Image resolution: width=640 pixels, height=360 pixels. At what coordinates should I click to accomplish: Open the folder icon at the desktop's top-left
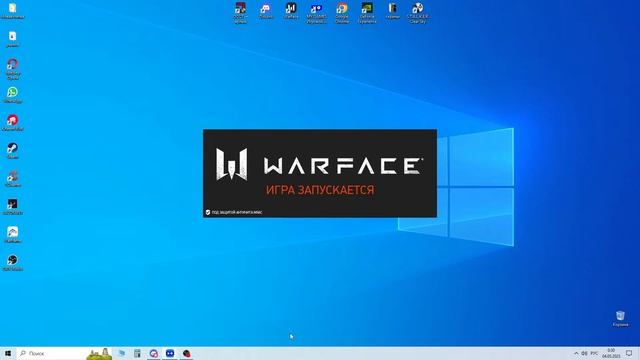[x=13, y=11]
